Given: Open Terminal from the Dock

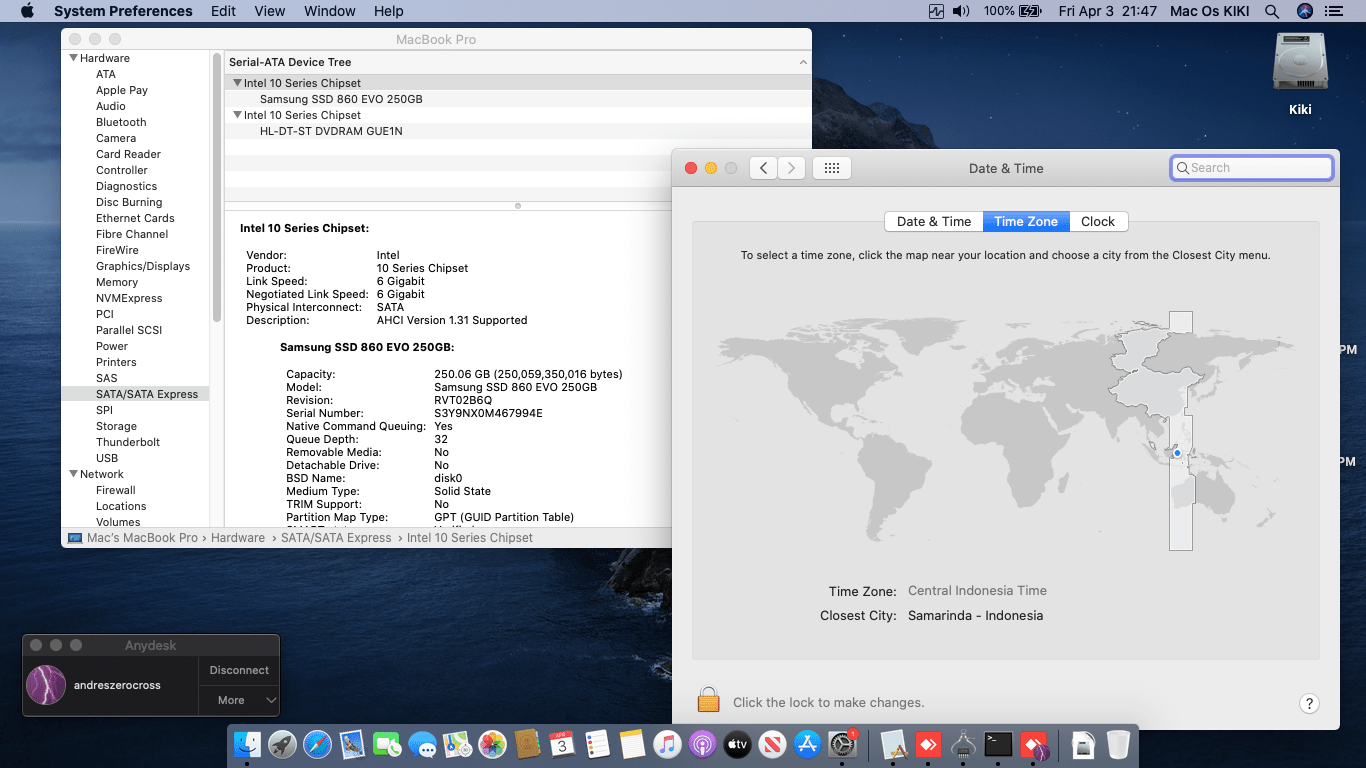Looking at the screenshot, I should coord(998,744).
